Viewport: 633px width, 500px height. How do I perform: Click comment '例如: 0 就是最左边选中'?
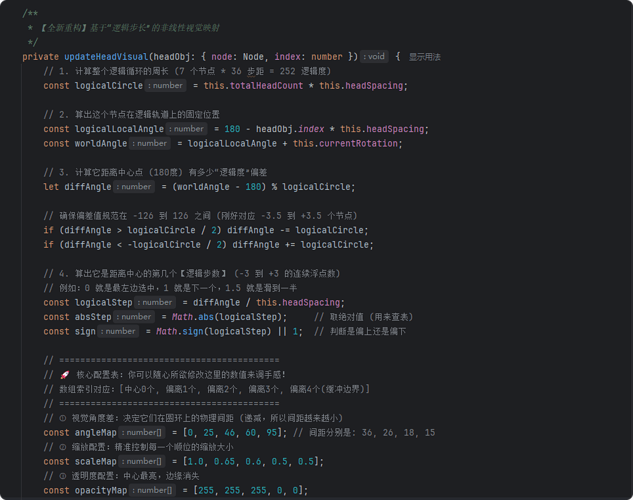pos(170,288)
